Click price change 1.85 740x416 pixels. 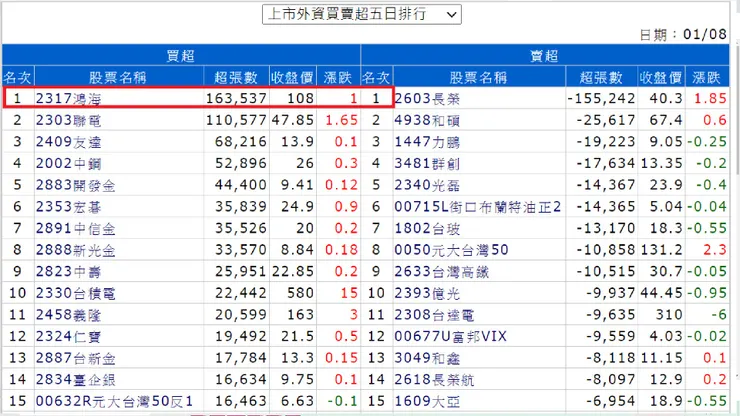[x=710, y=98]
